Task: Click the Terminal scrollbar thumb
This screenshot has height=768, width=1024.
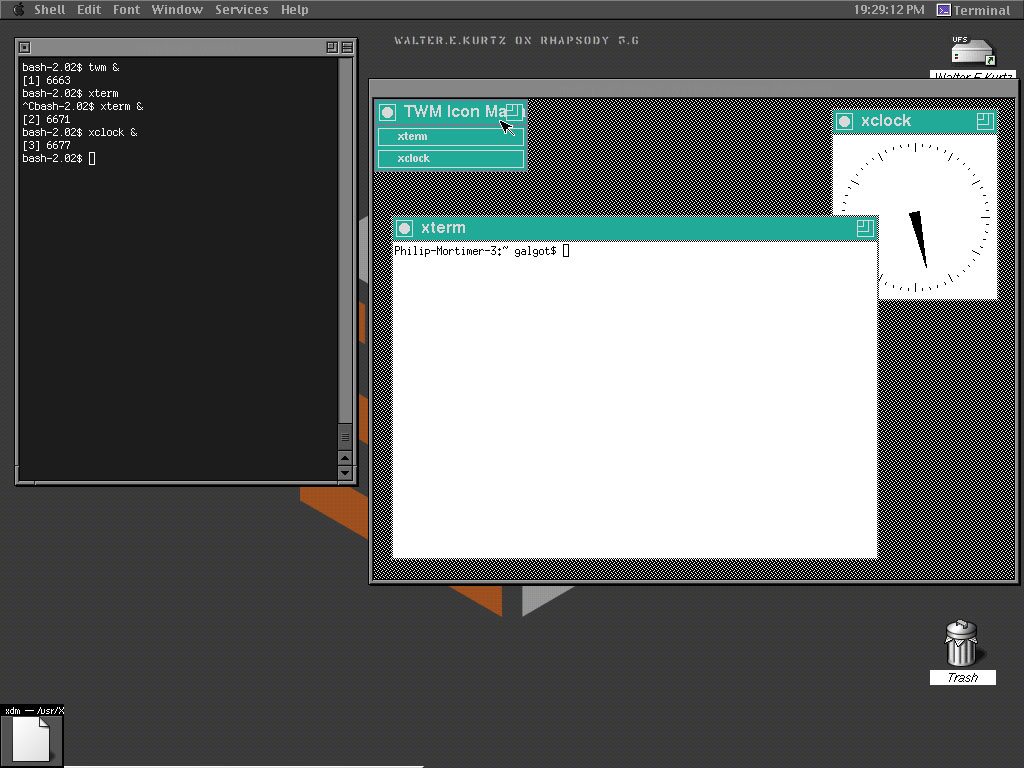Action: coord(345,437)
